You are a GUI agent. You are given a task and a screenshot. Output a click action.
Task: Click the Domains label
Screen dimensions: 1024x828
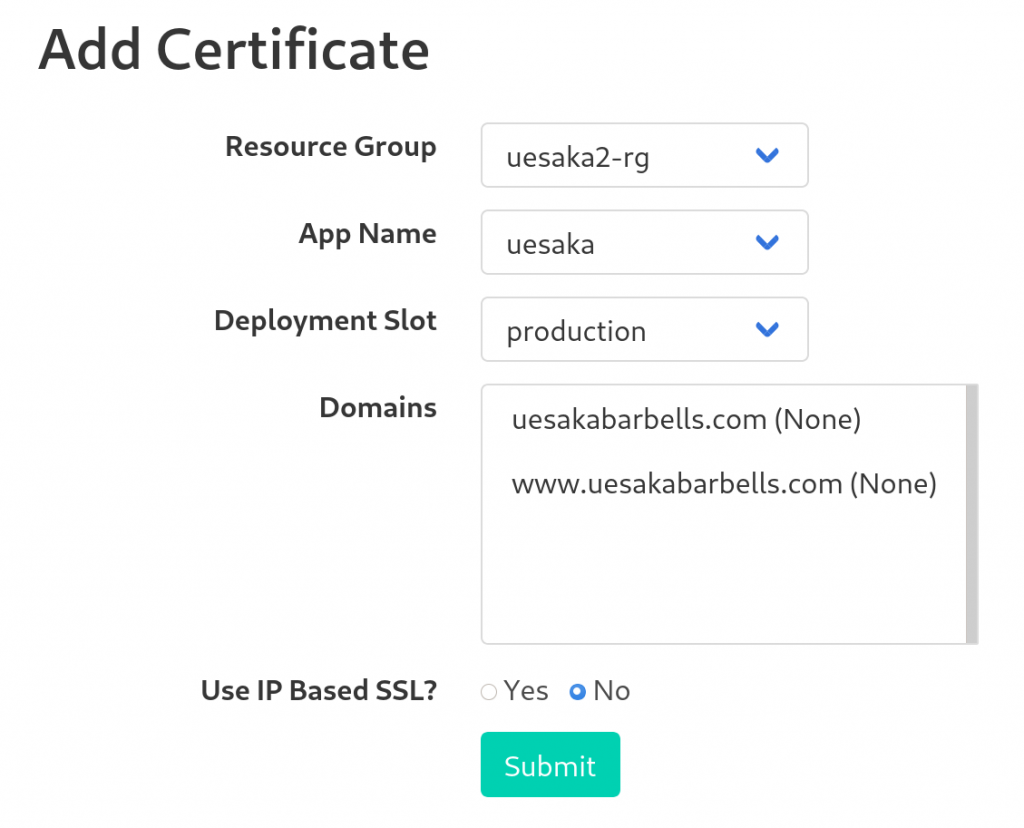tap(377, 407)
